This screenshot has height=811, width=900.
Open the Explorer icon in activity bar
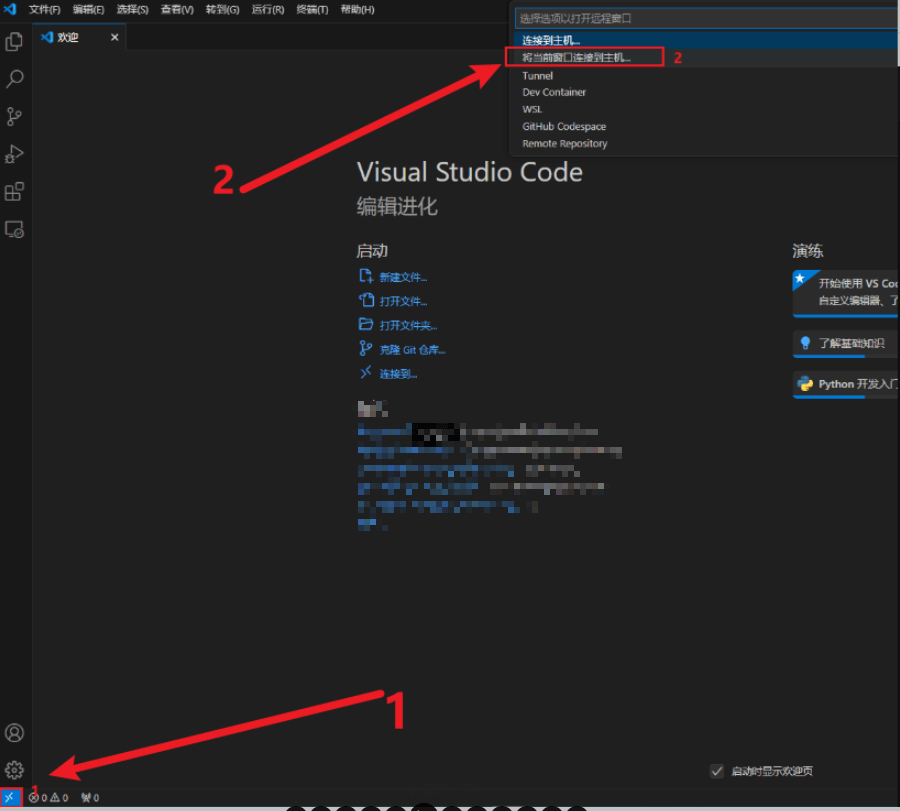click(x=15, y=42)
